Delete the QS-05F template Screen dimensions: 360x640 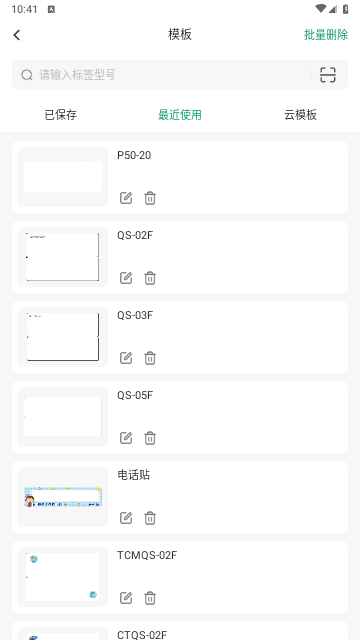tap(150, 438)
